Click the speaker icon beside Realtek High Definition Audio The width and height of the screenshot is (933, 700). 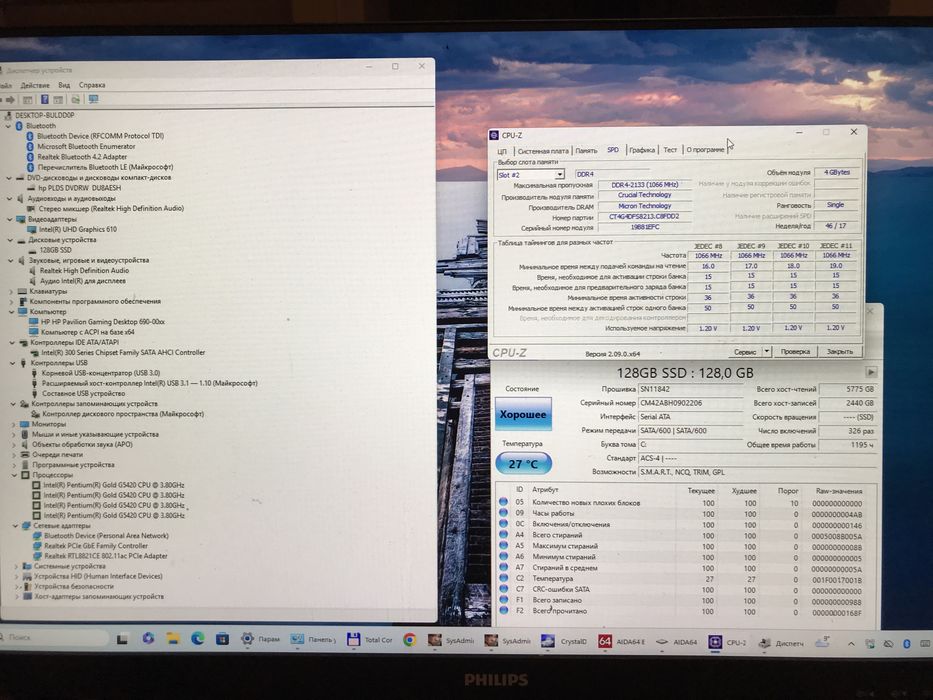[x=33, y=270]
